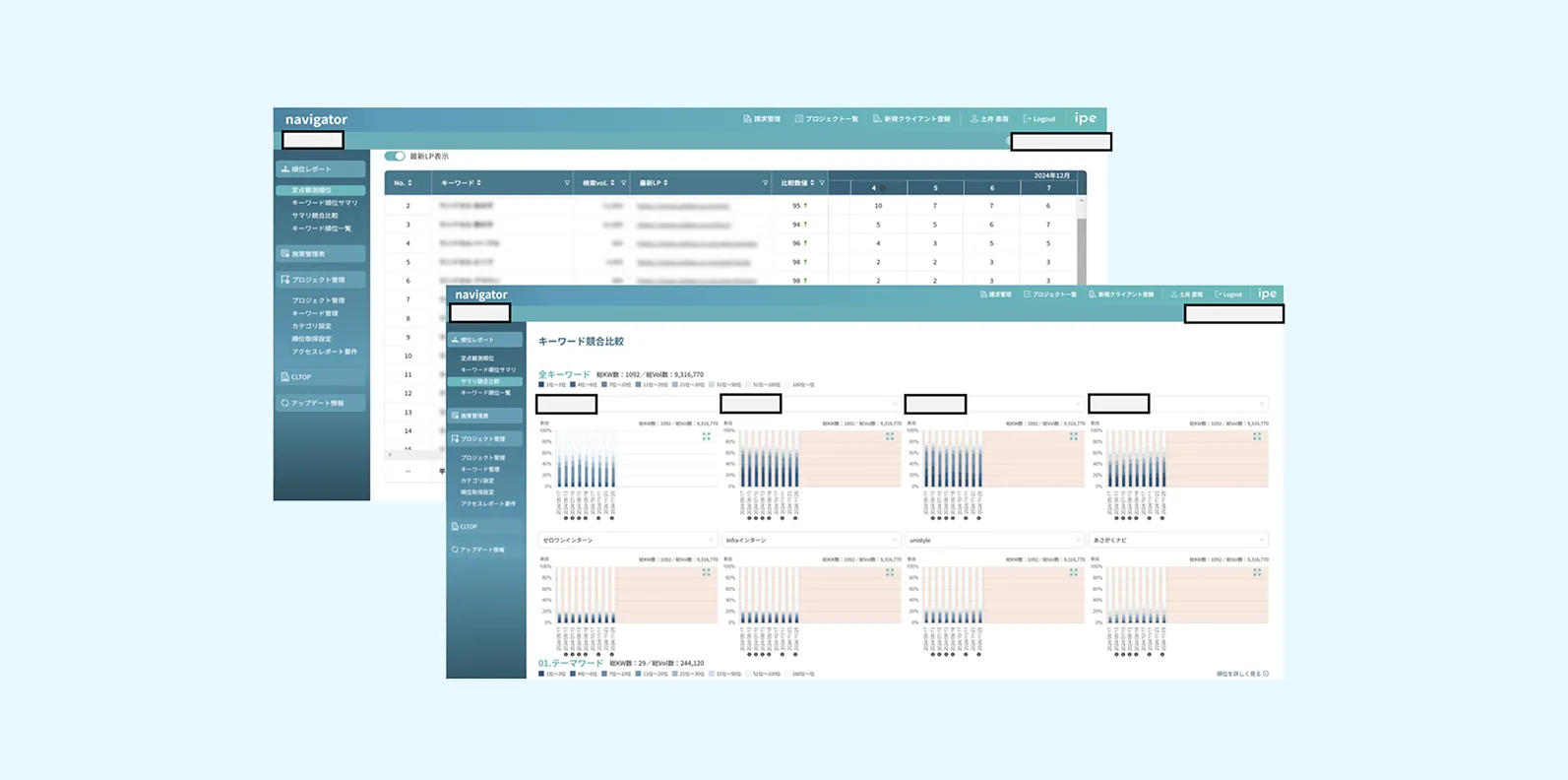Open 請求管理 in the back window header

(x=762, y=119)
